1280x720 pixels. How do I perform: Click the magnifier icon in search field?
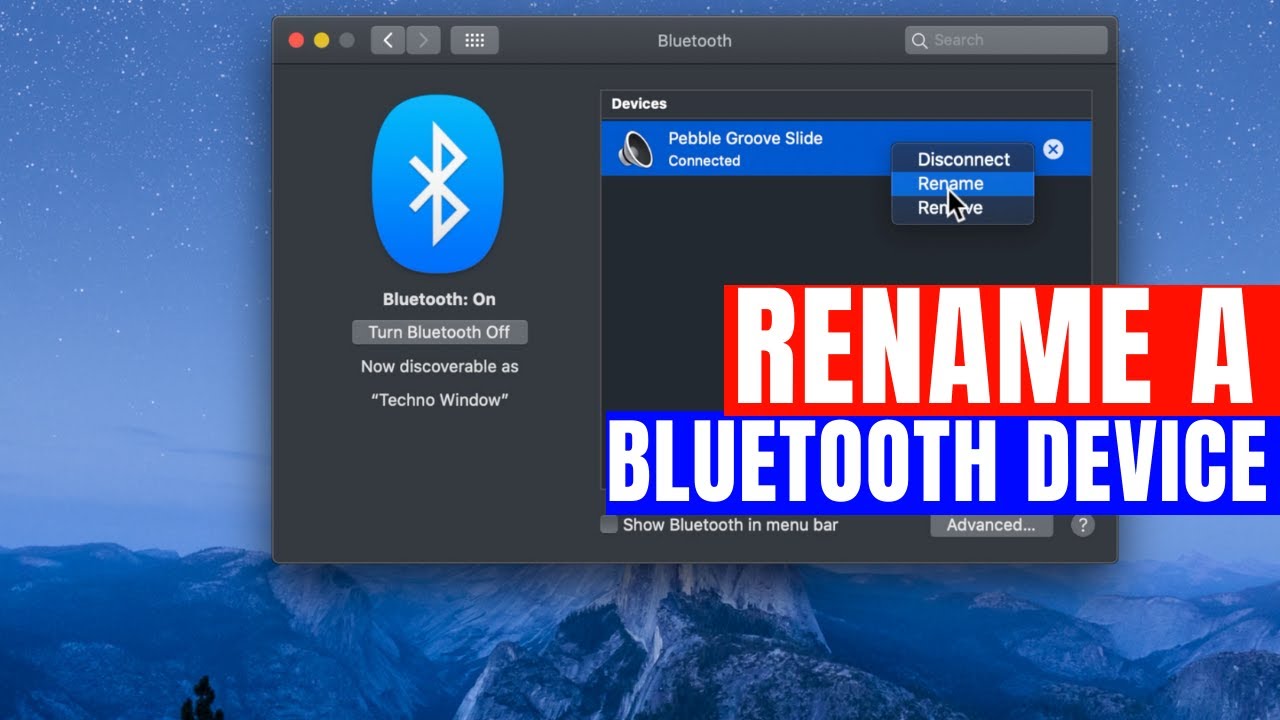coord(920,40)
